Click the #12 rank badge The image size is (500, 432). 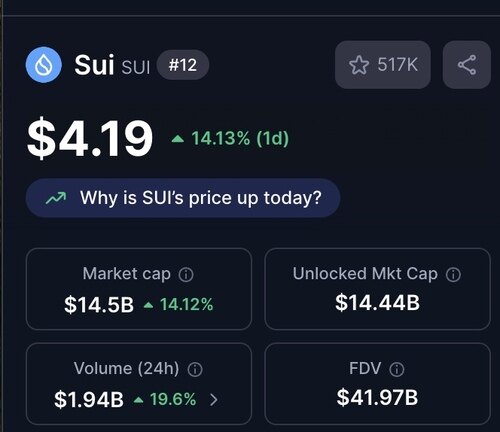pos(183,65)
